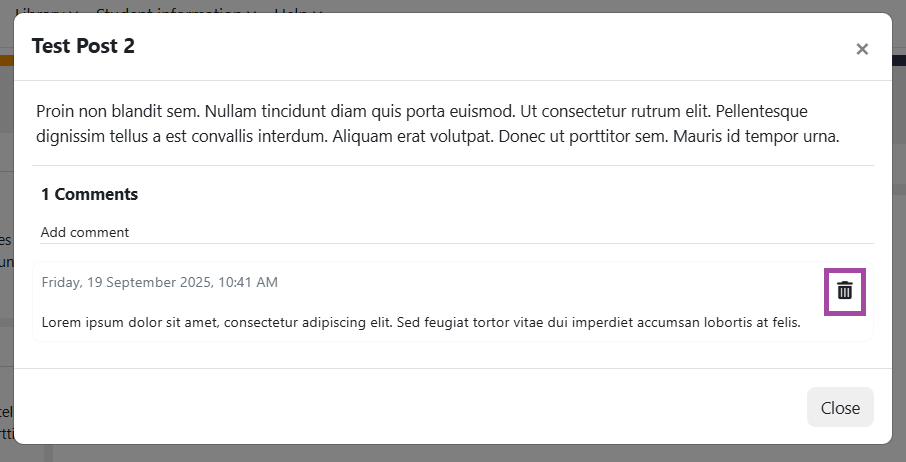Screen dimensions: 906x462
Task: Click the 1 Comments heading
Action: tap(90, 194)
